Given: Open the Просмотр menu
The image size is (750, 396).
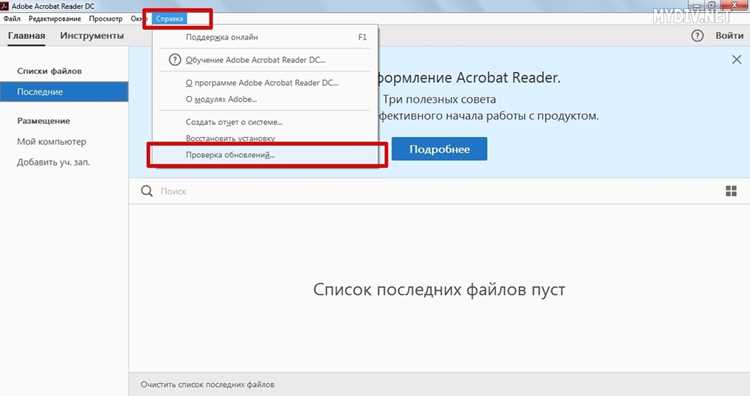Looking at the screenshot, I should (106, 19).
